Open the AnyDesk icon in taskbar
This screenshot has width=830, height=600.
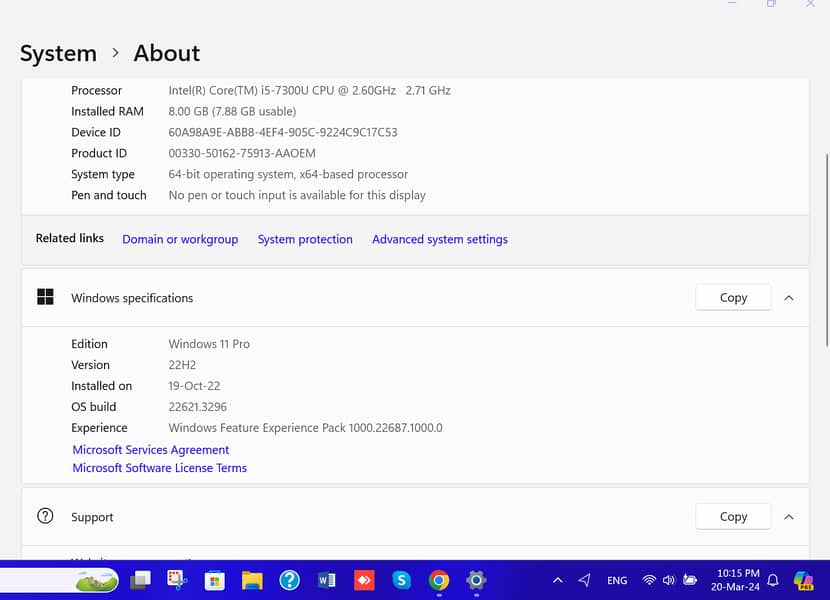tap(364, 580)
